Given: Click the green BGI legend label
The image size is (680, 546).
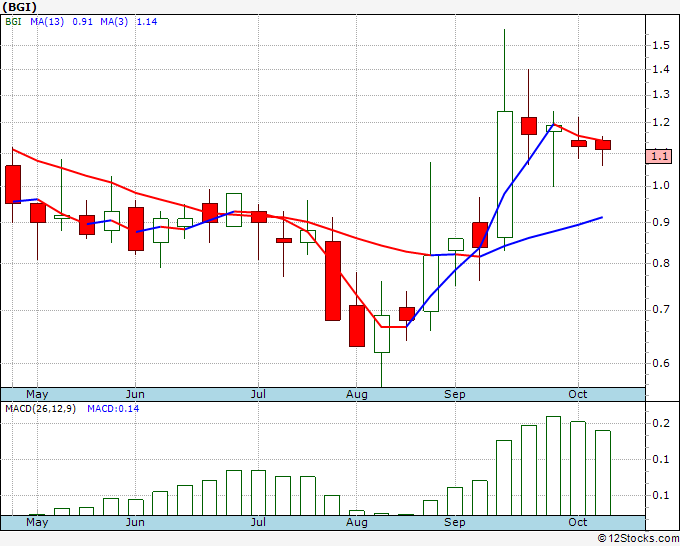Looking at the screenshot, I should coord(13,22).
